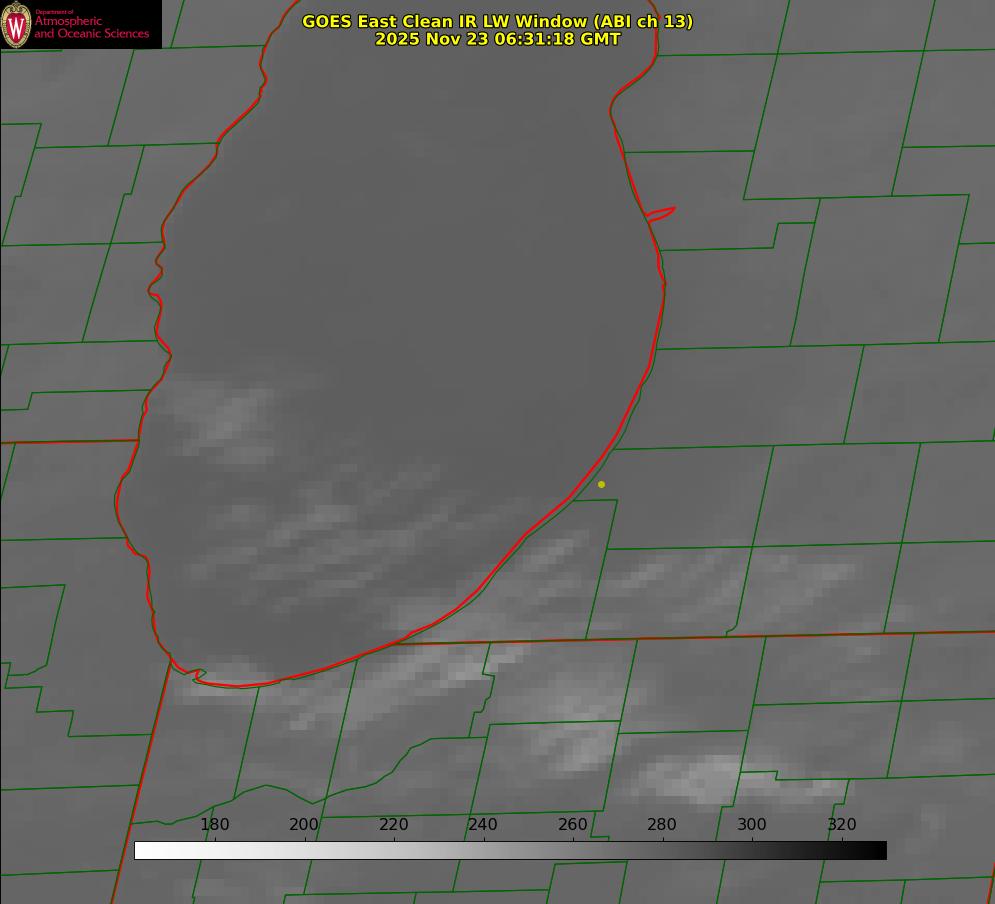Click the small red-outlined spit on east shore
Image resolution: width=995 pixels, height=904 pixels.
pyautogui.click(x=661, y=213)
